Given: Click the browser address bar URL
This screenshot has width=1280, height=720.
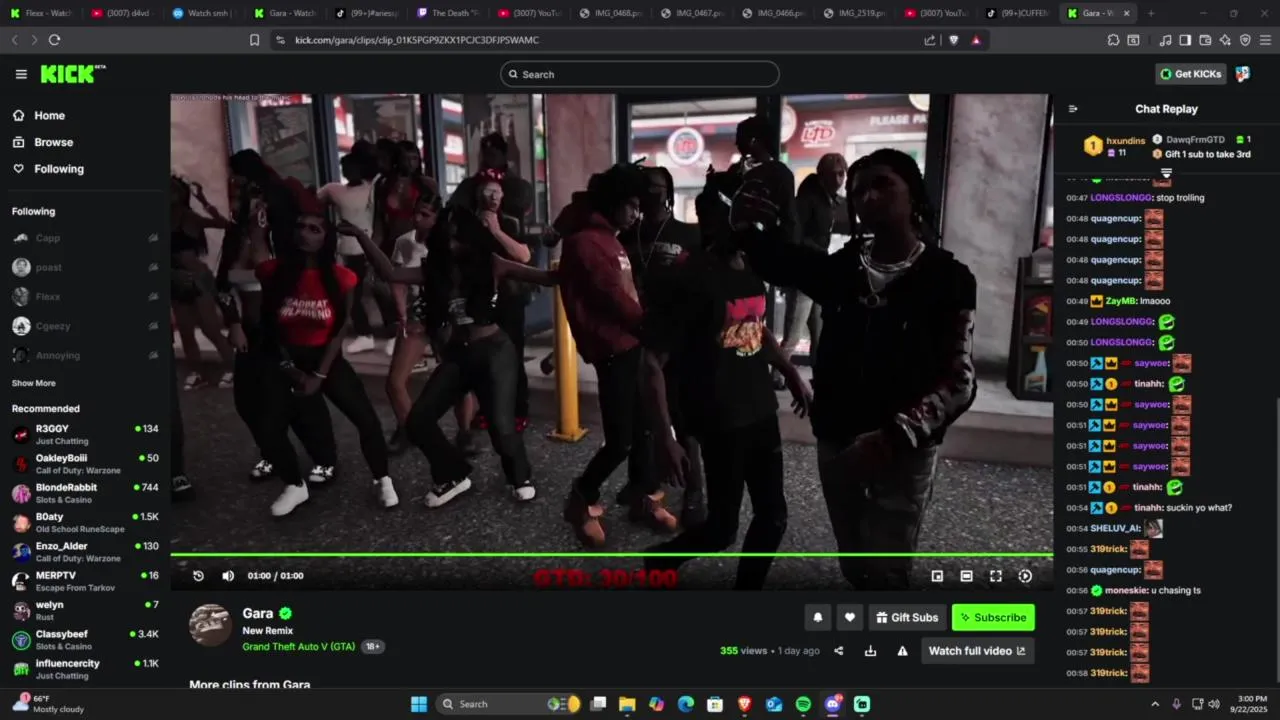Looking at the screenshot, I should 417,40.
